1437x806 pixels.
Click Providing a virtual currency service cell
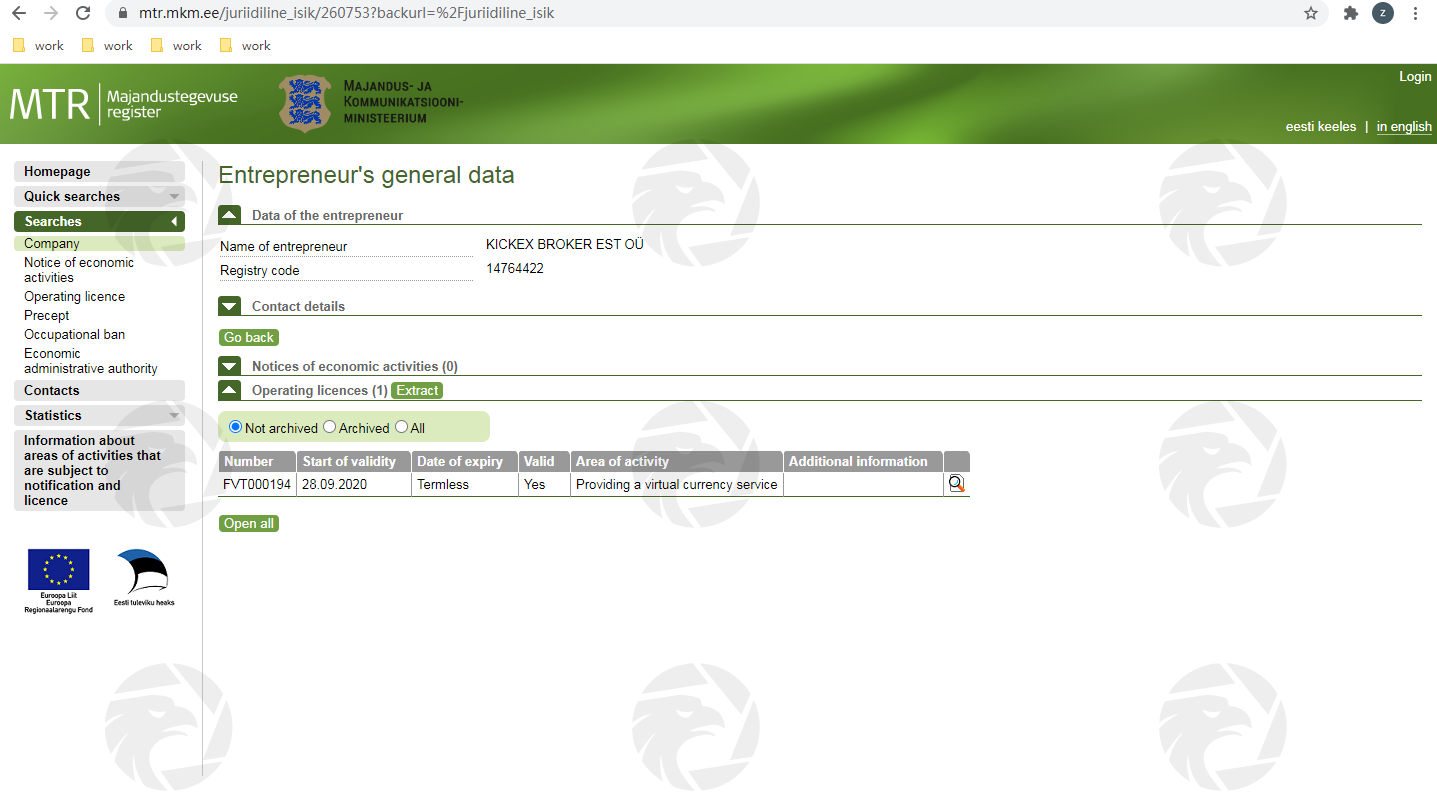(x=676, y=484)
